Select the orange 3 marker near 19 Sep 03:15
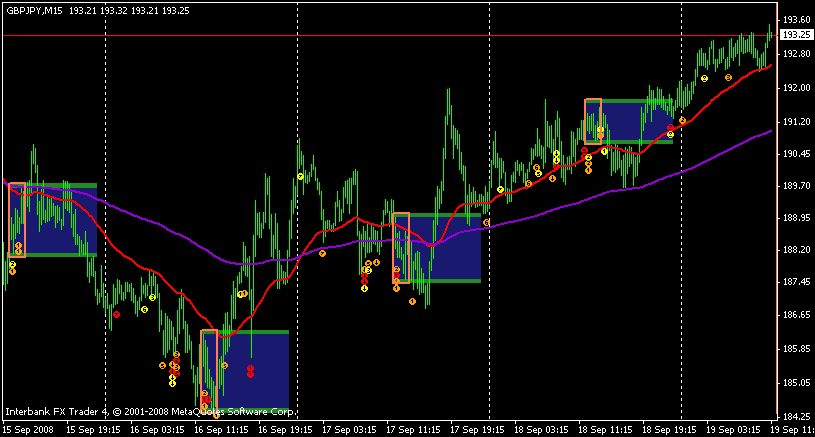815x437 pixels. (x=728, y=77)
